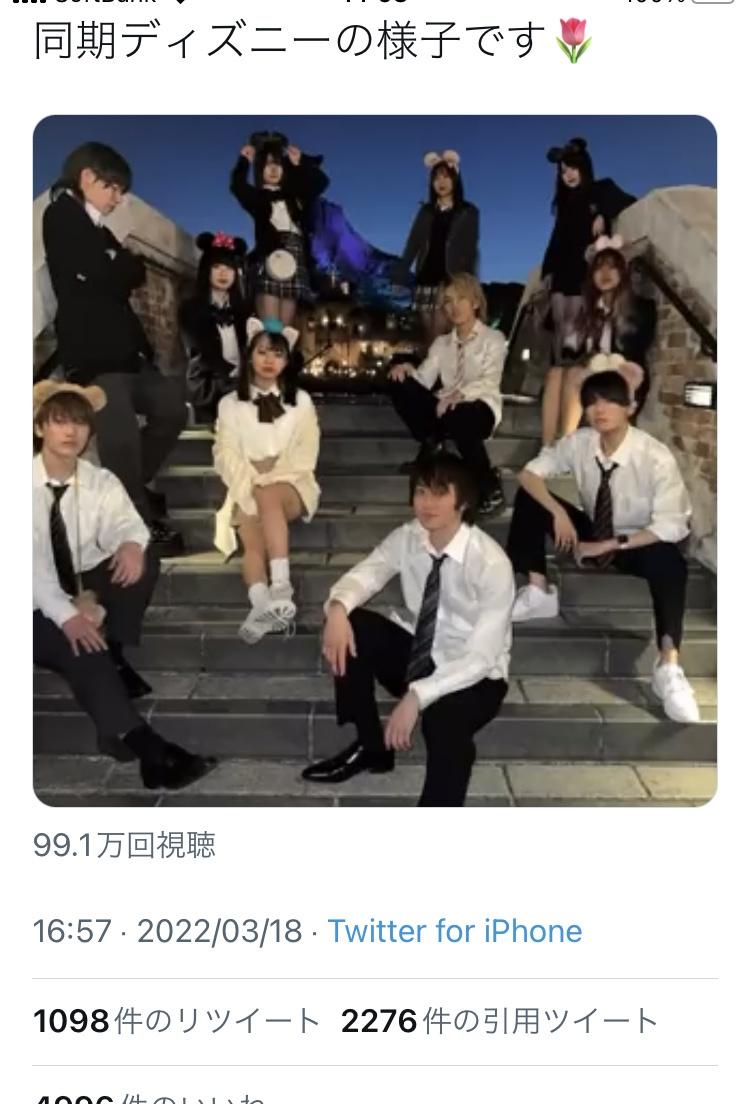Tap the battery icon in status bar
750x1104 pixels.
712,2
